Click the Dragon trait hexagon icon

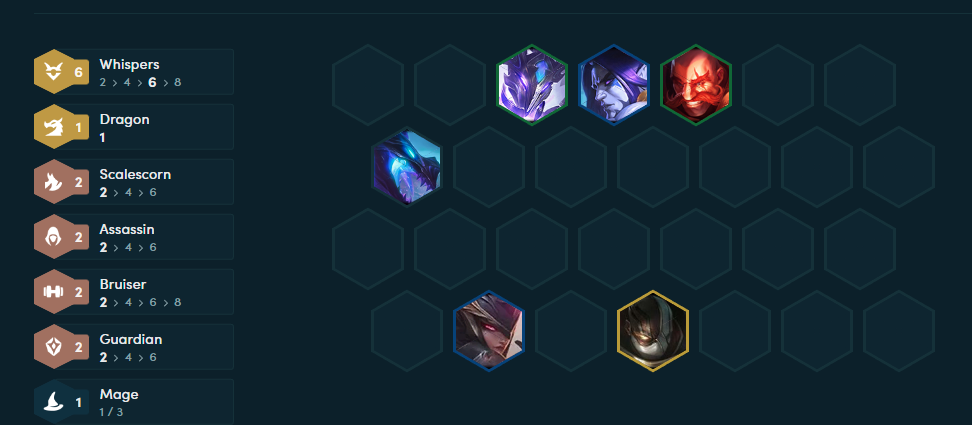(55, 126)
